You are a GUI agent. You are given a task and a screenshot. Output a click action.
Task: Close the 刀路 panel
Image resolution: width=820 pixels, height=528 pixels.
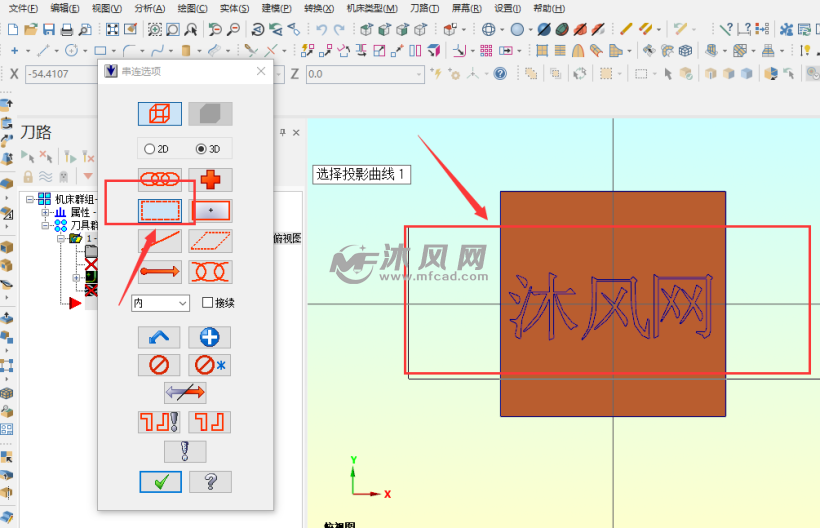click(296, 133)
